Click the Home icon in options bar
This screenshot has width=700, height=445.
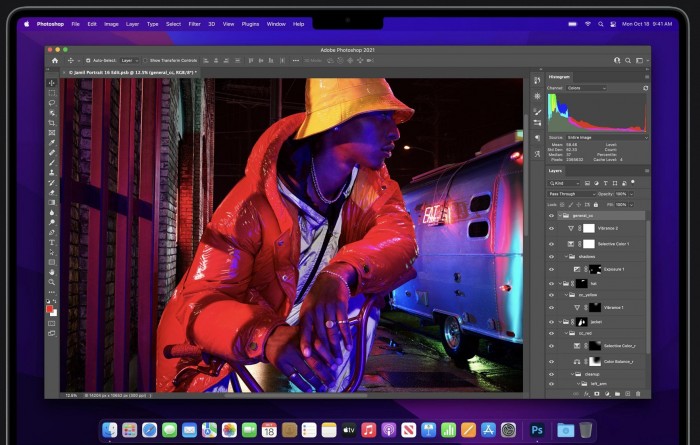(x=55, y=60)
